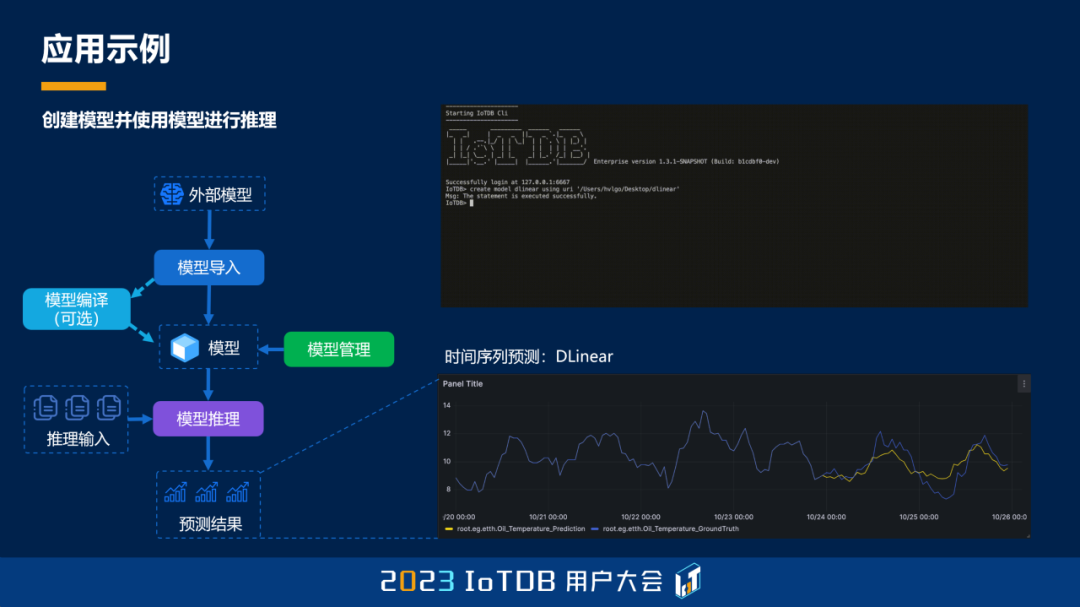Click the green 模型管理 button
The height and width of the screenshot is (607, 1080).
tap(340, 350)
